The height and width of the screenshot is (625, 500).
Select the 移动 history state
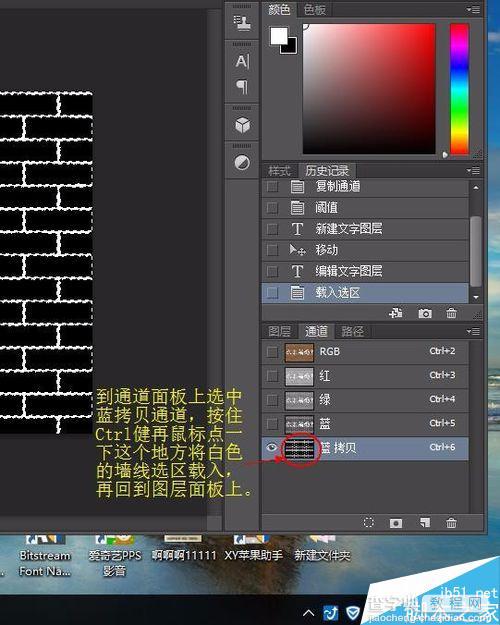point(365,250)
